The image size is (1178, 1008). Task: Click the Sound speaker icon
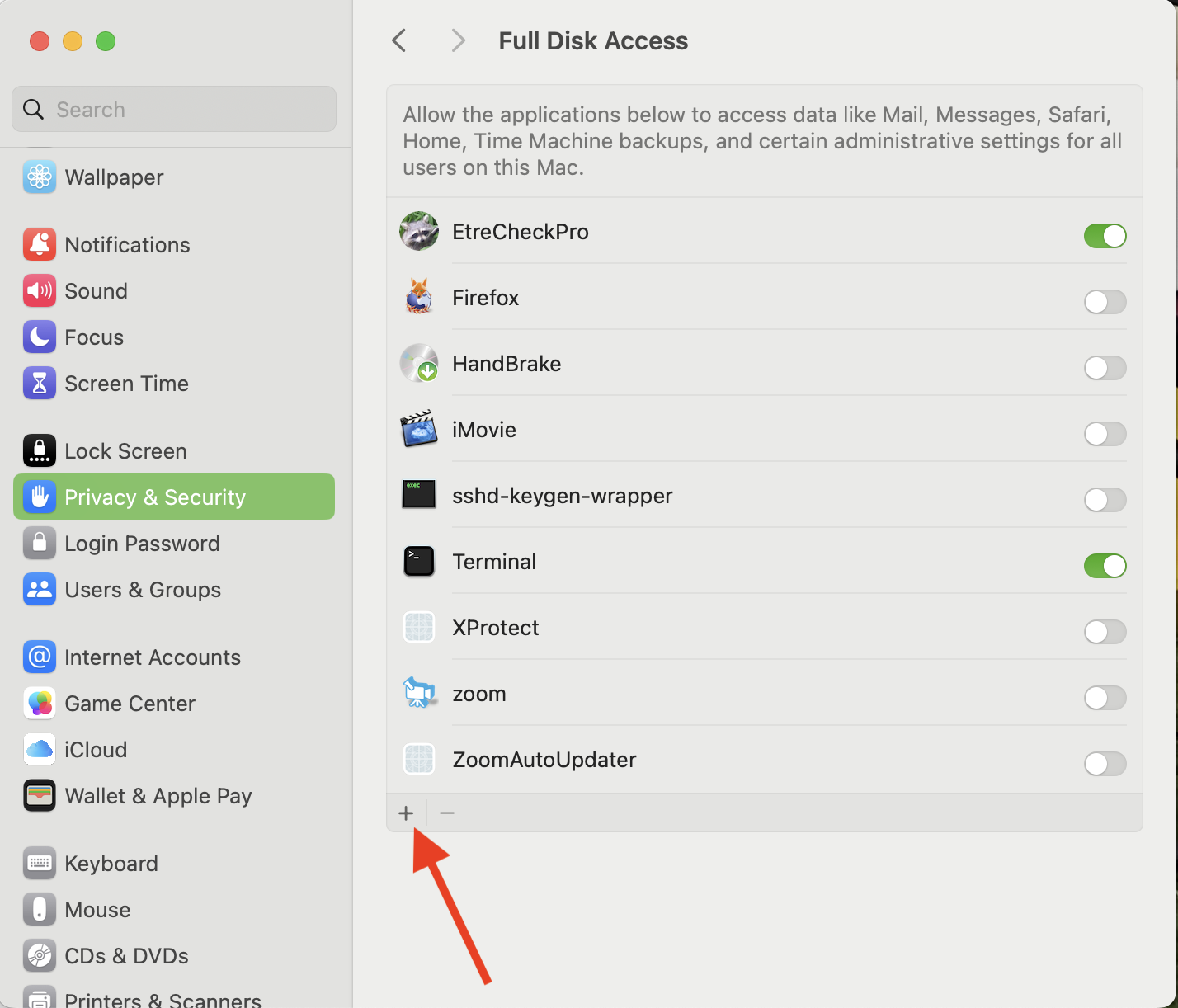(x=40, y=291)
